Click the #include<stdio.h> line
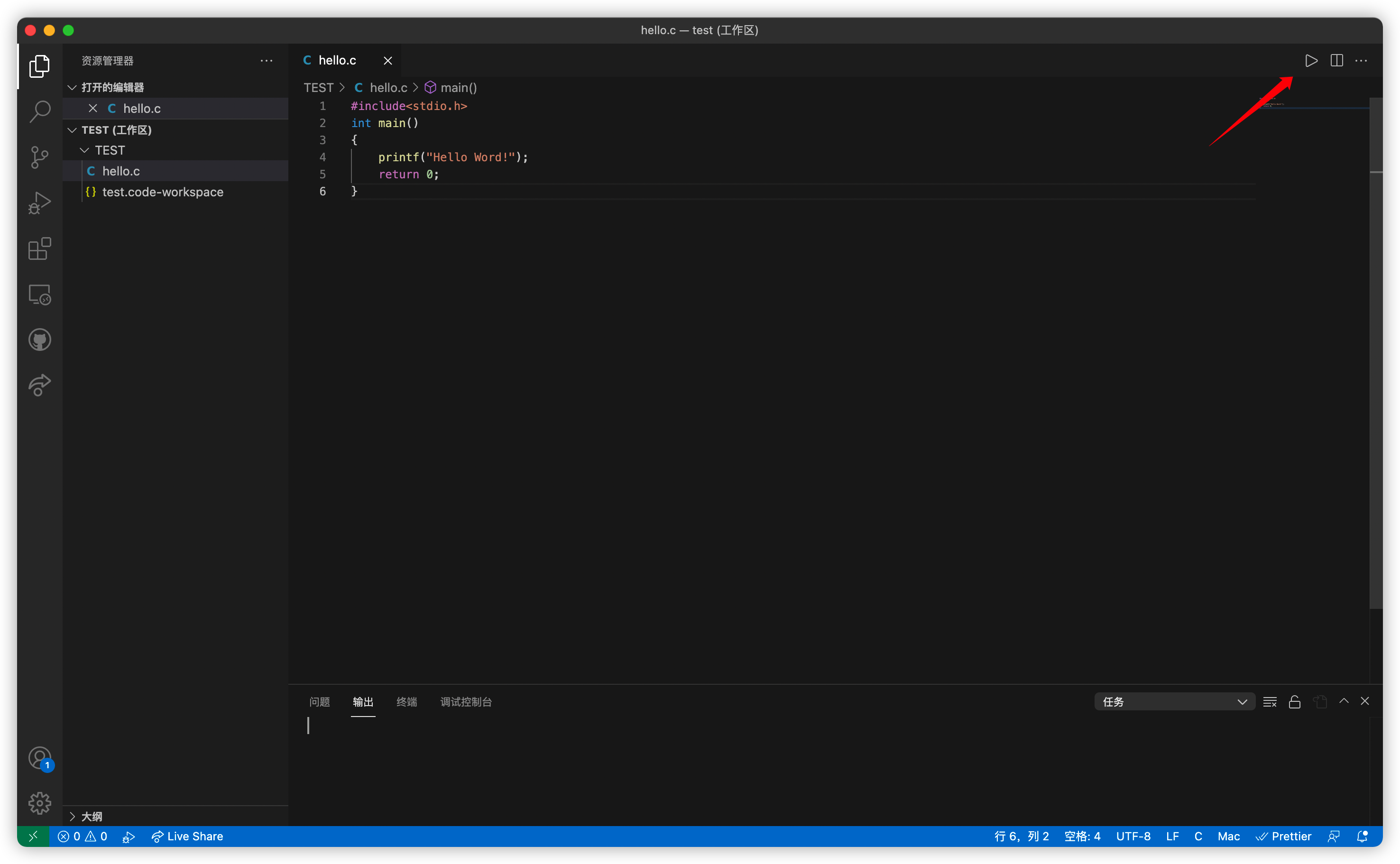 409,106
